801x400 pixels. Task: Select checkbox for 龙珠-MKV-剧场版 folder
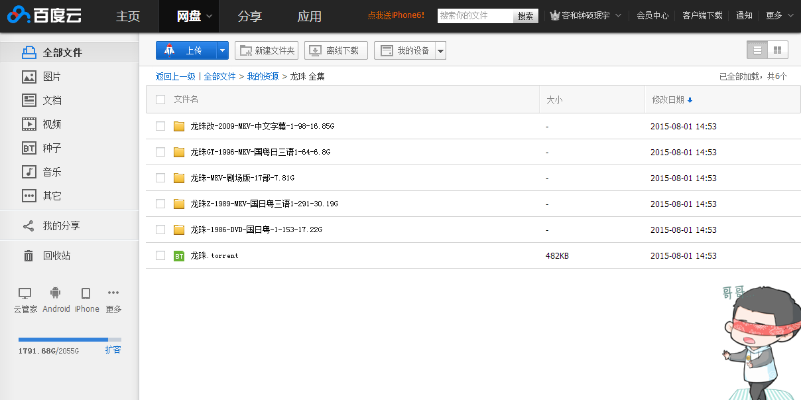(160, 178)
